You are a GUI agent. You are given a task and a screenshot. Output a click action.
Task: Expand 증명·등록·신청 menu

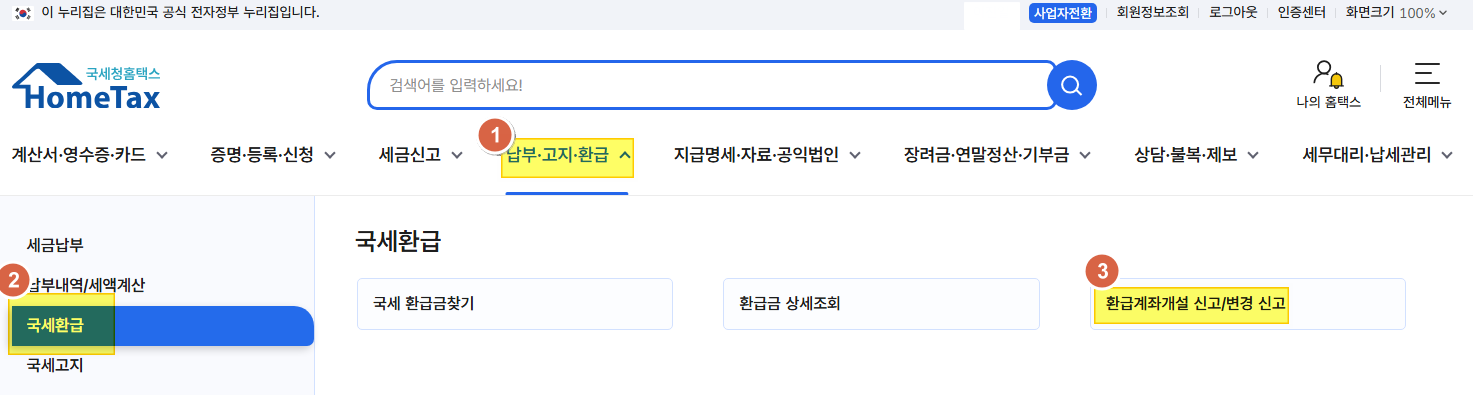coord(272,155)
